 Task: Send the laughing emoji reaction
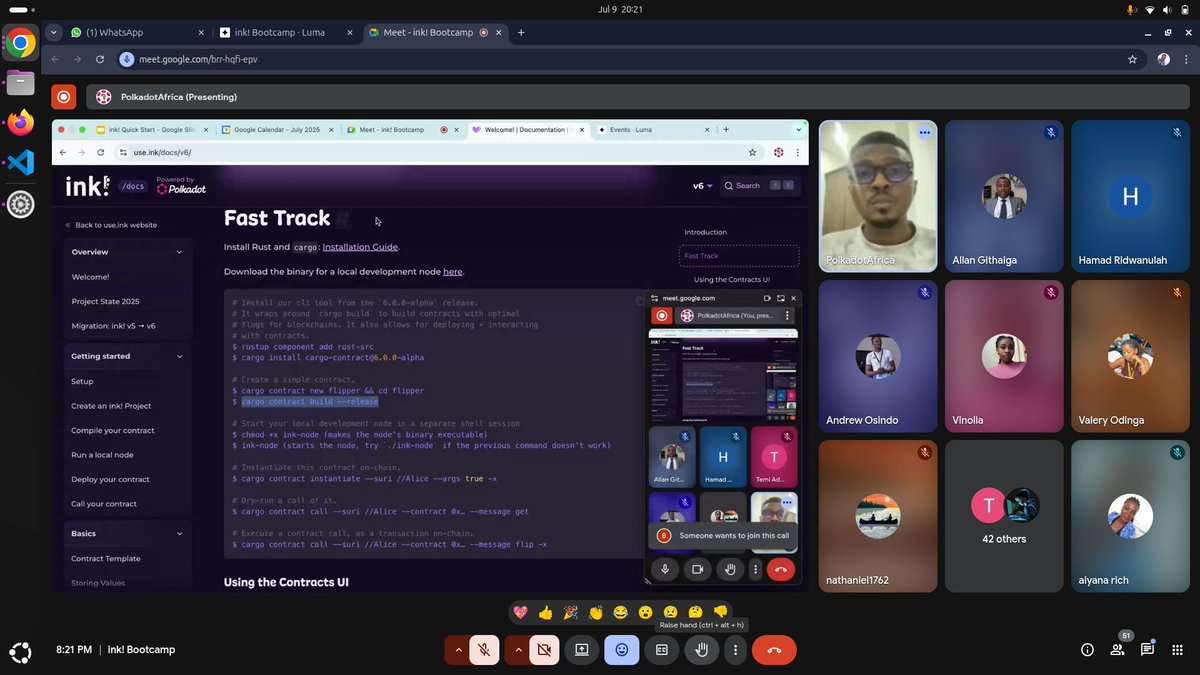coord(621,611)
